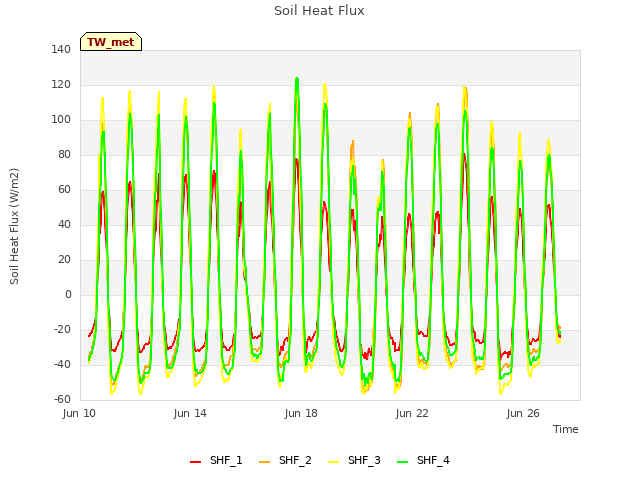Click the 80 y-axis tick label
This screenshot has width=640, height=480.
[x=64, y=155]
